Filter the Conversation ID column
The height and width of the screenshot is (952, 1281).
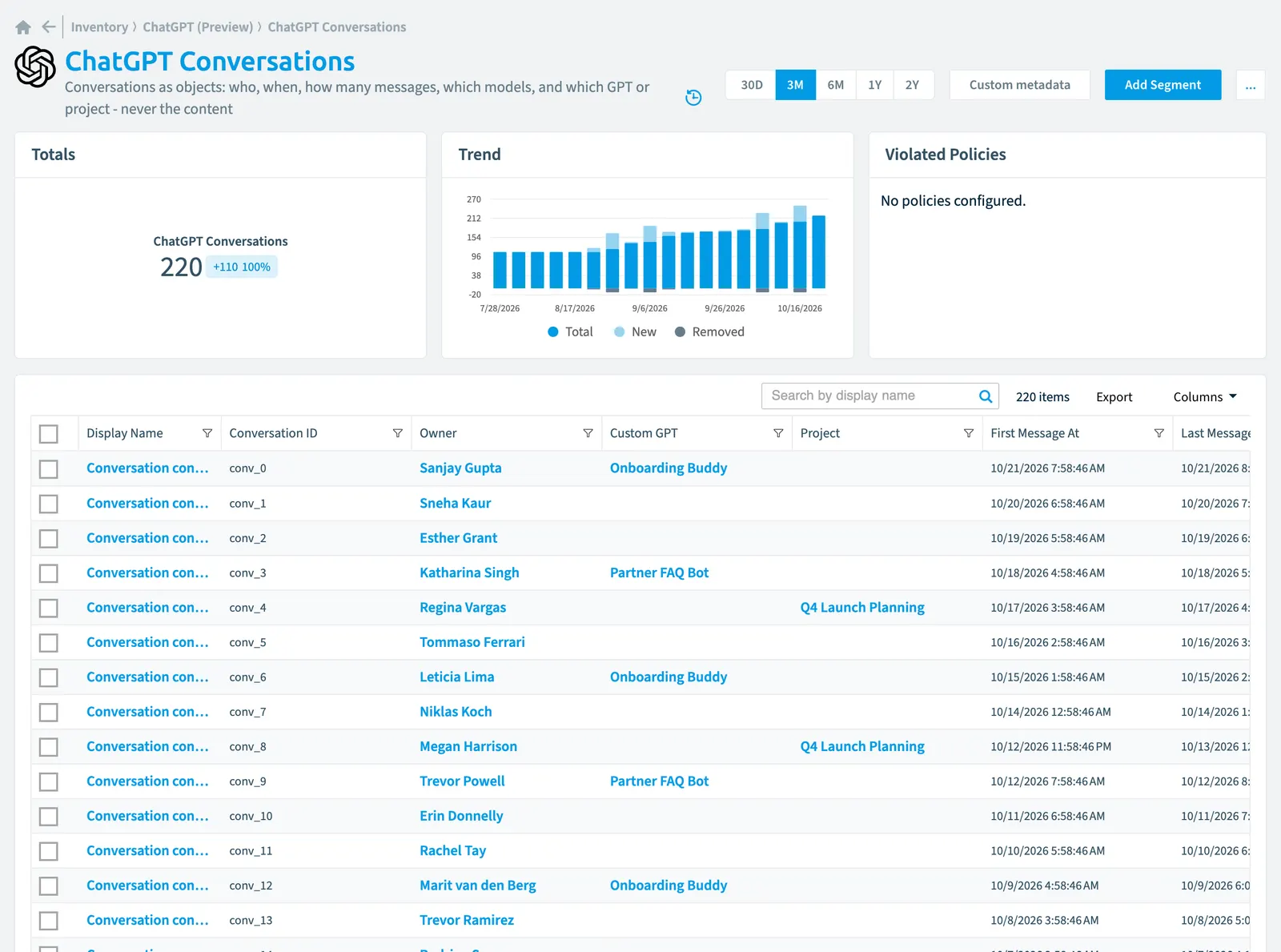(397, 433)
